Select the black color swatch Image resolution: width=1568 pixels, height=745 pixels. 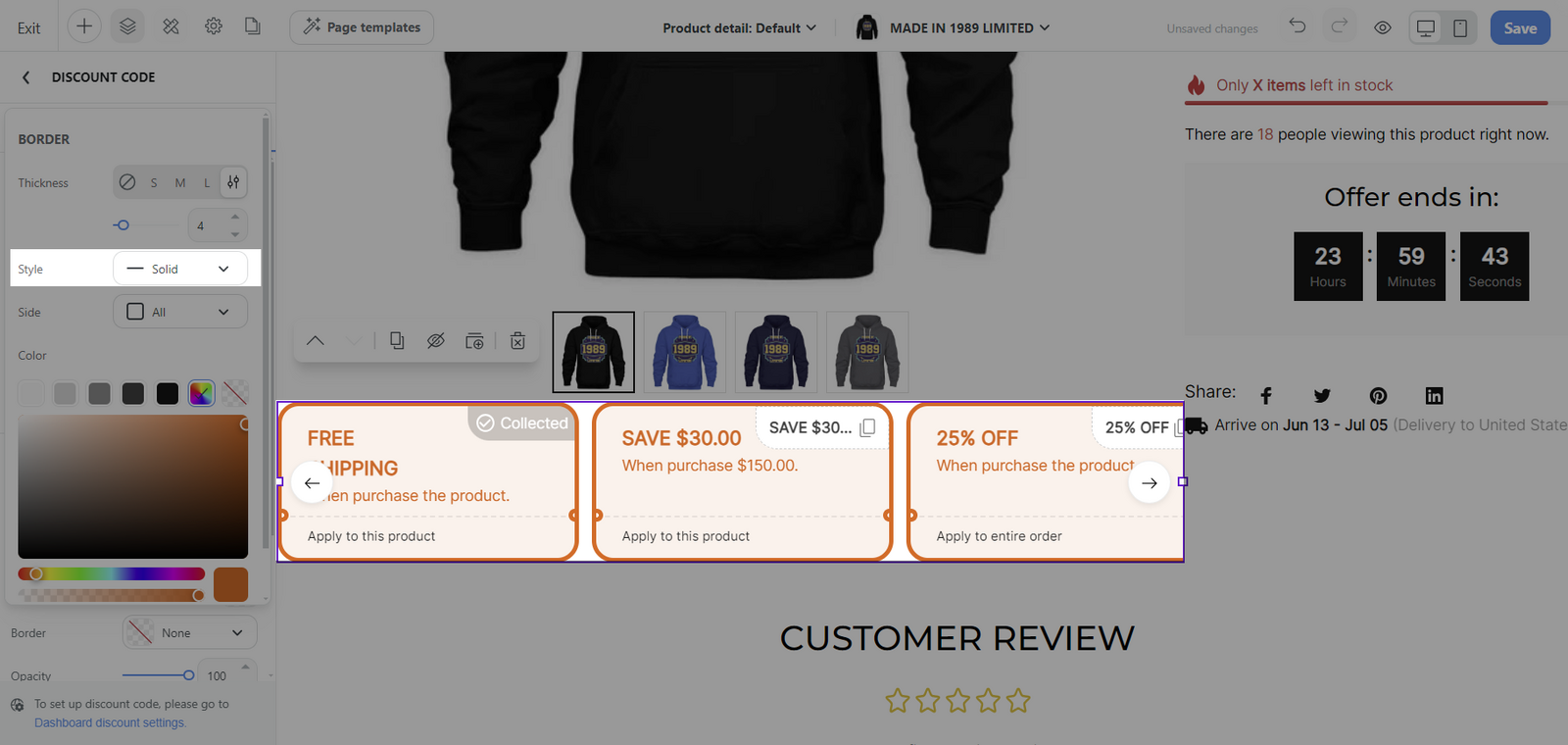click(x=168, y=393)
